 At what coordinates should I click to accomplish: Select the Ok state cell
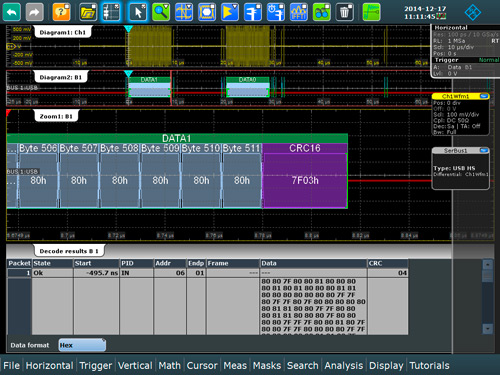[x=52, y=273]
